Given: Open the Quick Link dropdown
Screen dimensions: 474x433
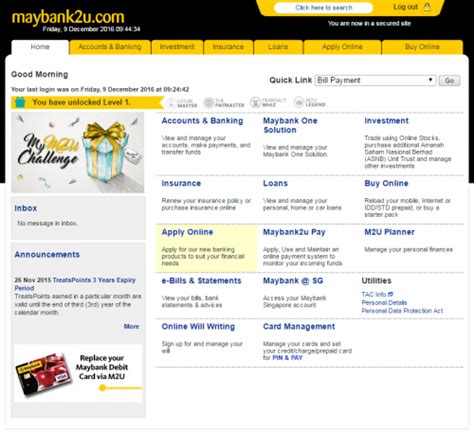Looking at the screenshot, I should tap(375, 80).
